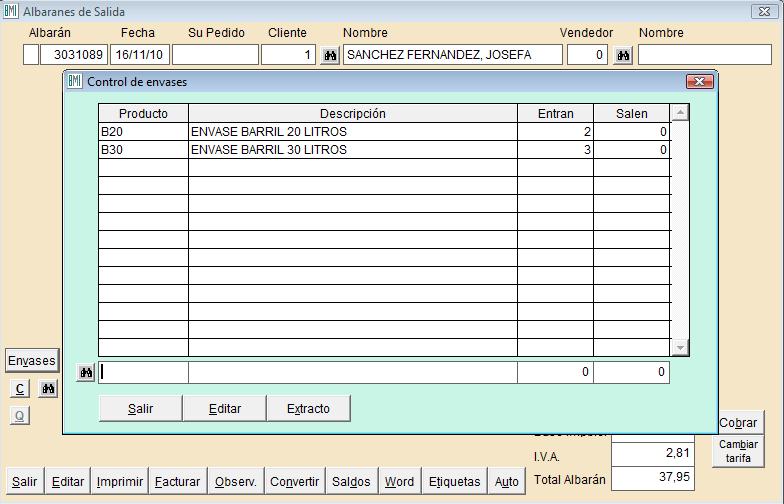Click the Su Pedido input field
This screenshot has height=504, width=784.
(215, 55)
